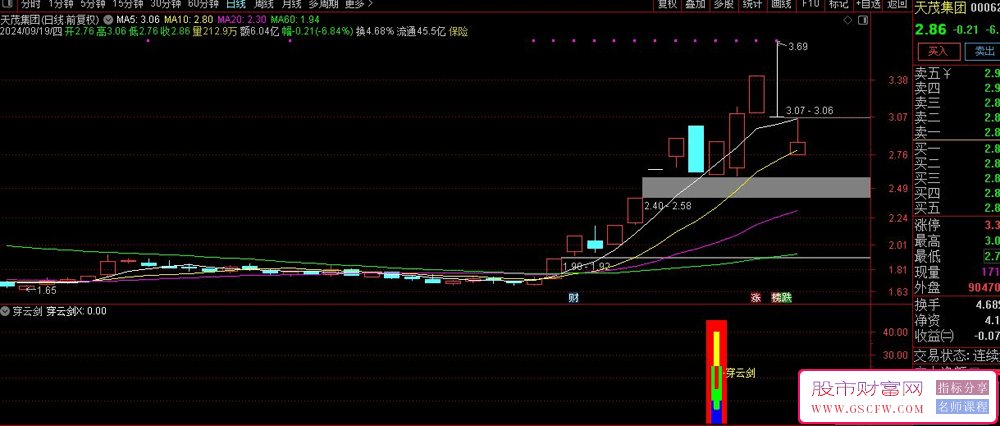1000x426 pixels.
Task: Click the 多股 multi-stock toolbar button
Action: 723,4
